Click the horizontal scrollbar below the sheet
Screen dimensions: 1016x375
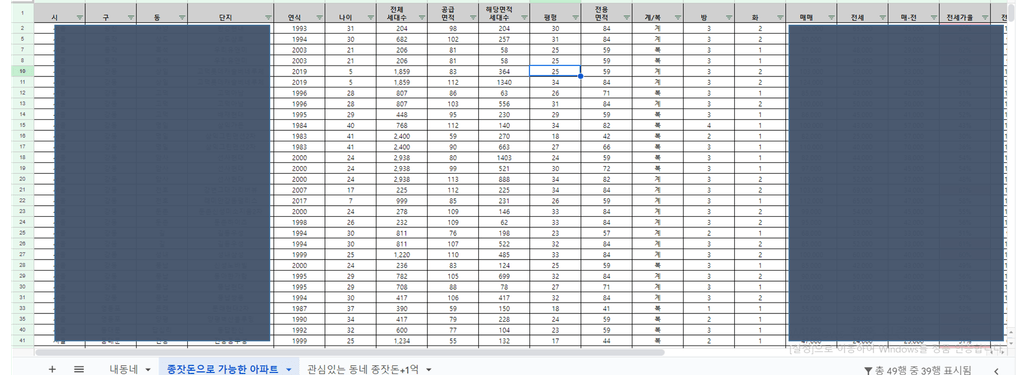coord(350,352)
